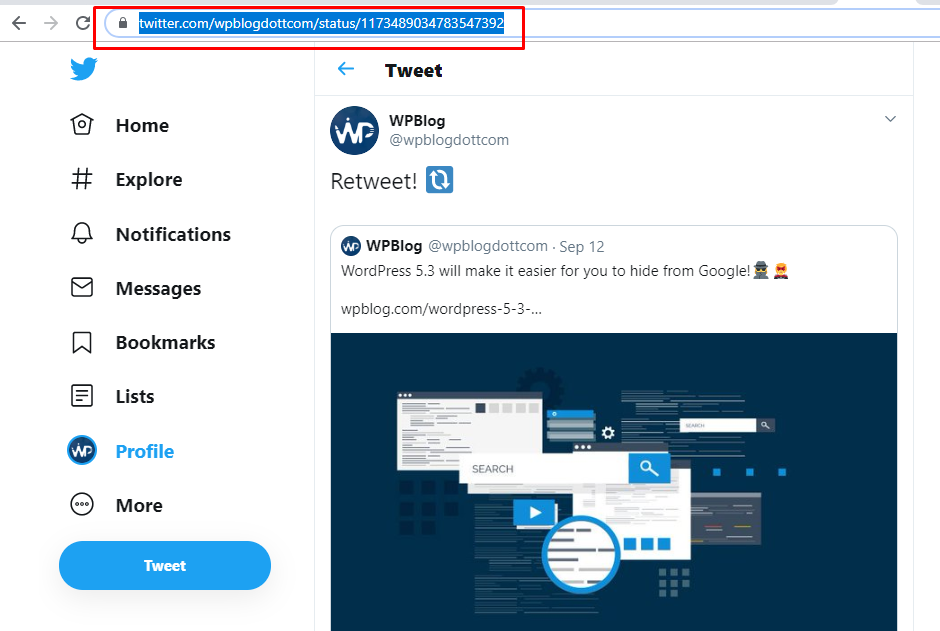Open Bookmarks label in sidebar

pyautogui.click(x=165, y=342)
